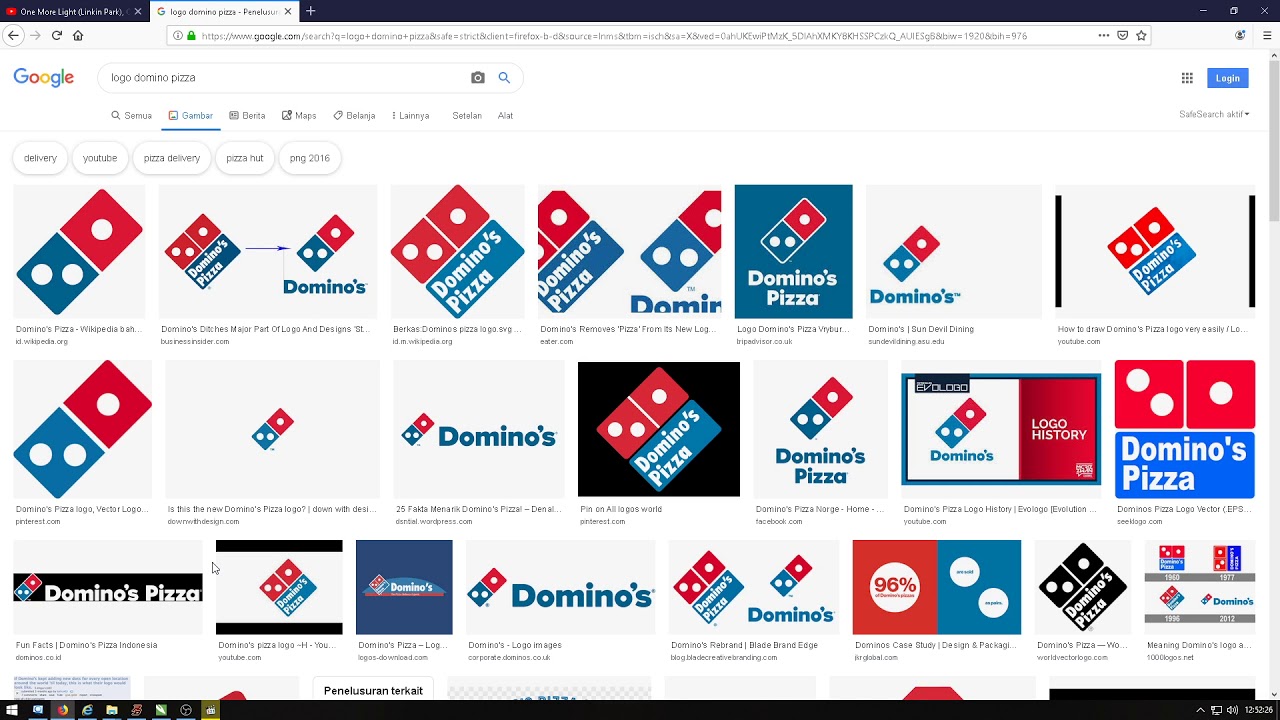This screenshot has width=1280, height=720.
Task: Switch to the One More Light browser tab
Action: click(73, 11)
